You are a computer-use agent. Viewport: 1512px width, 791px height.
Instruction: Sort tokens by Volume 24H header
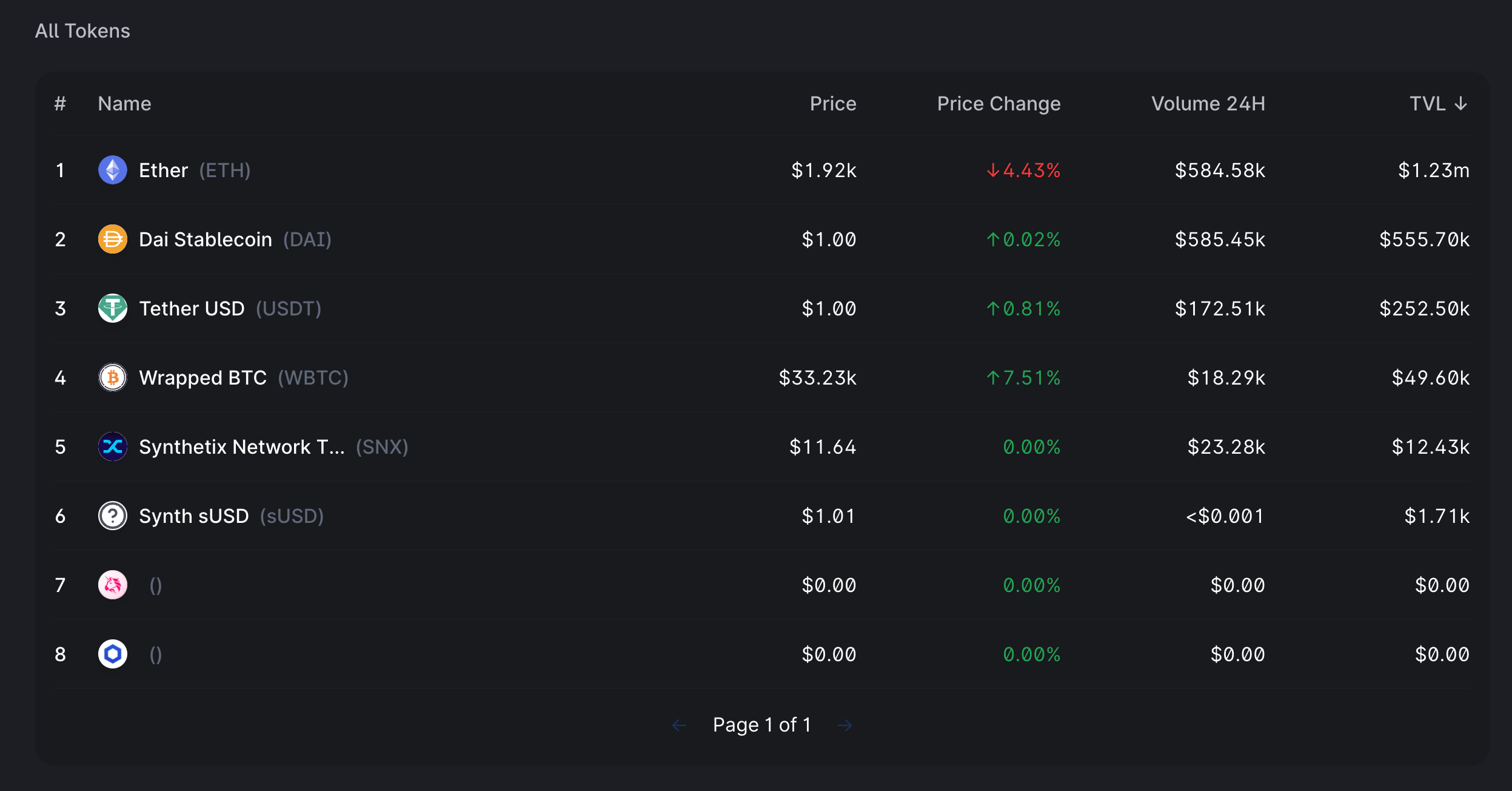(x=1208, y=104)
